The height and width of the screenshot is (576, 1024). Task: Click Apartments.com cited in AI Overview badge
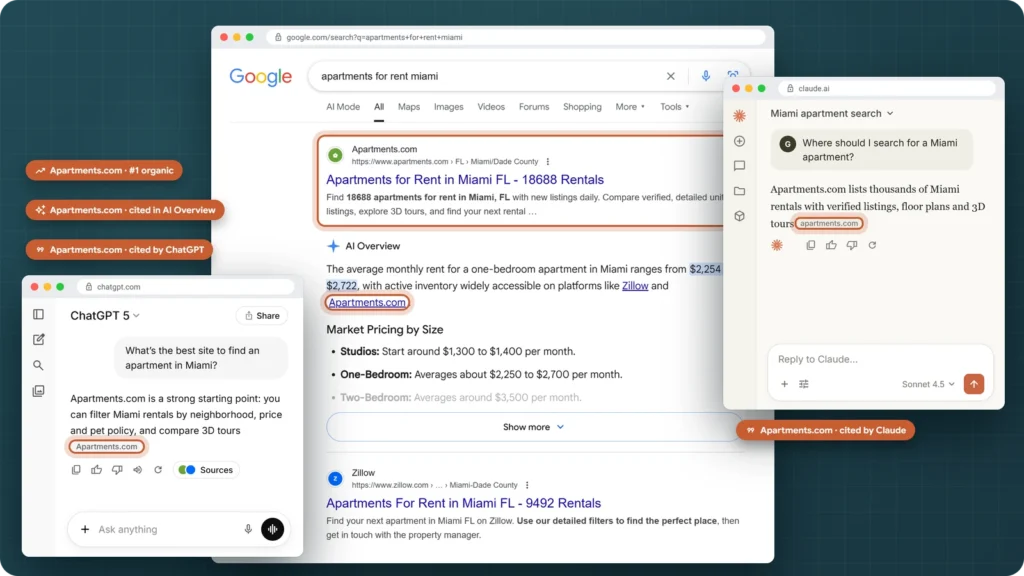pyautogui.click(x=125, y=210)
